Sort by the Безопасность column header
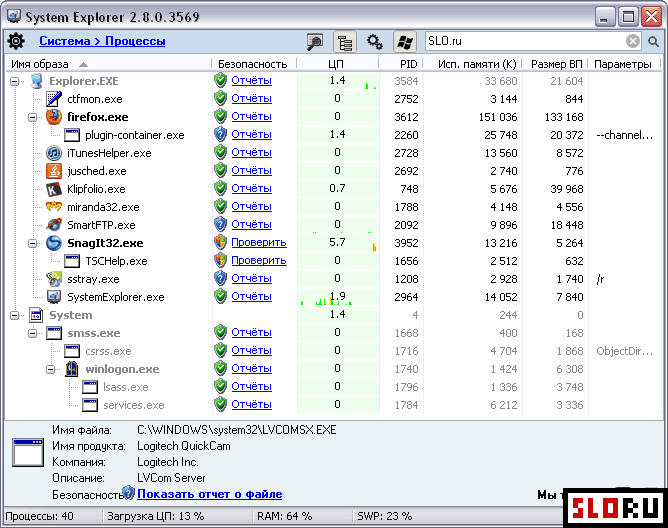Screen dimensions: 668x528 point(254,64)
